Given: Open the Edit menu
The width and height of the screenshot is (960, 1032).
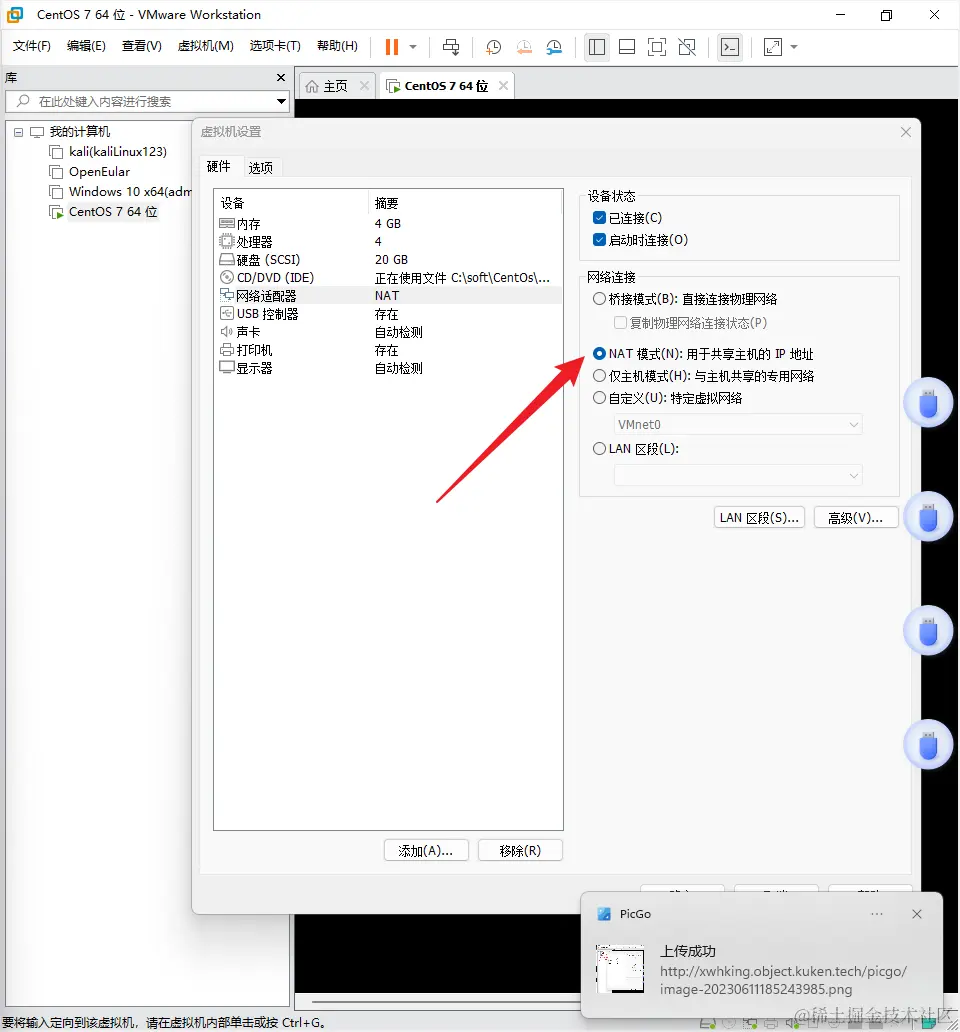Looking at the screenshot, I should 86,46.
